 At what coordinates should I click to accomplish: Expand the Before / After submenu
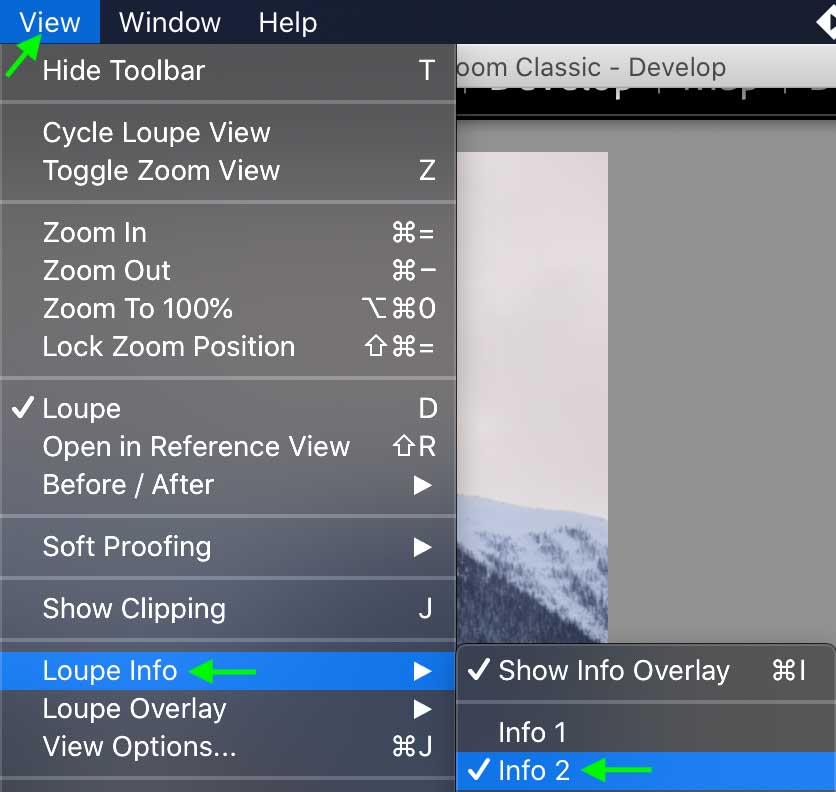[228, 485]
